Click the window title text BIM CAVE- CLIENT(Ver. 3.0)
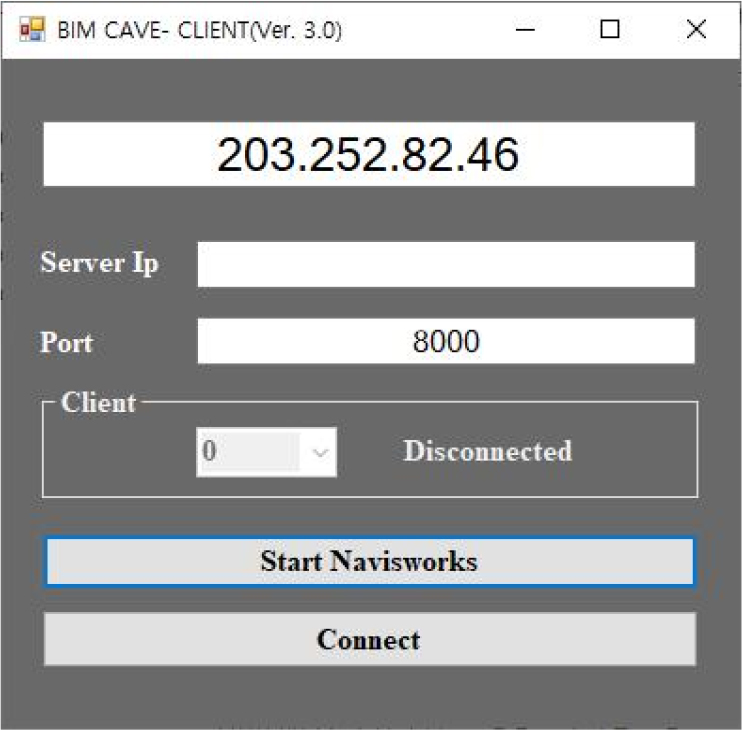Image resolution: width=742 pixels, height=730 pixels. click(199, 30)
